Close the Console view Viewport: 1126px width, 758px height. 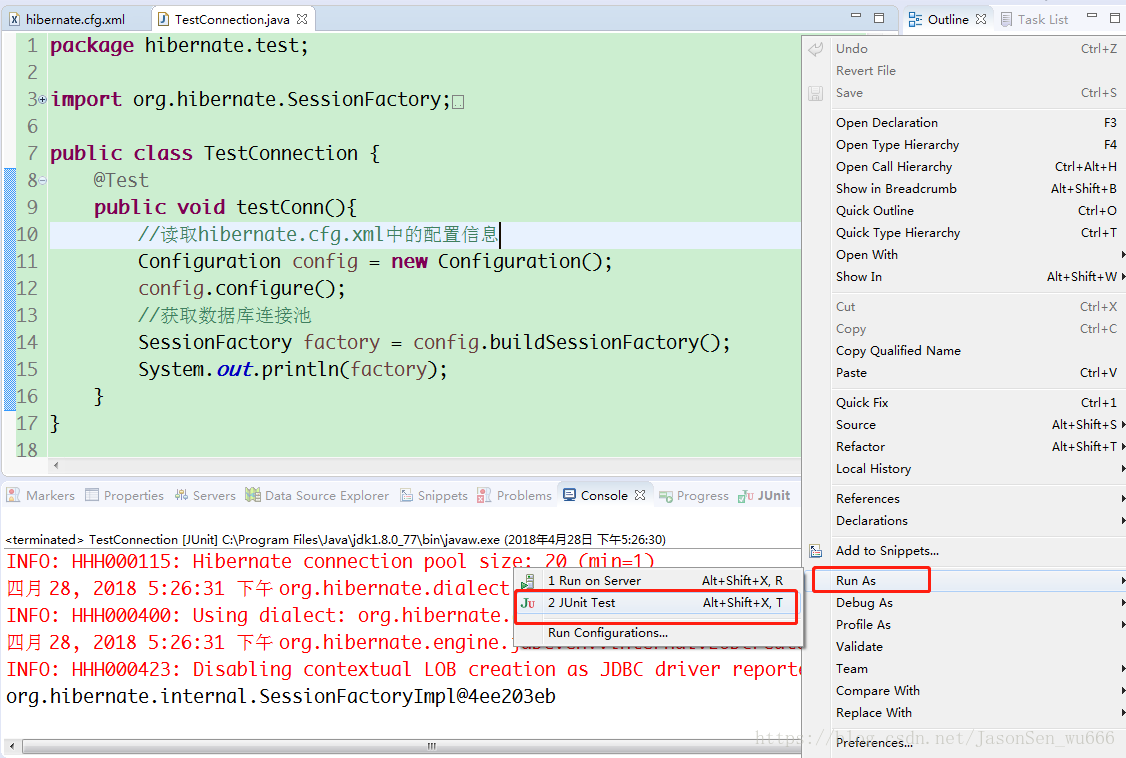(640, 495)
